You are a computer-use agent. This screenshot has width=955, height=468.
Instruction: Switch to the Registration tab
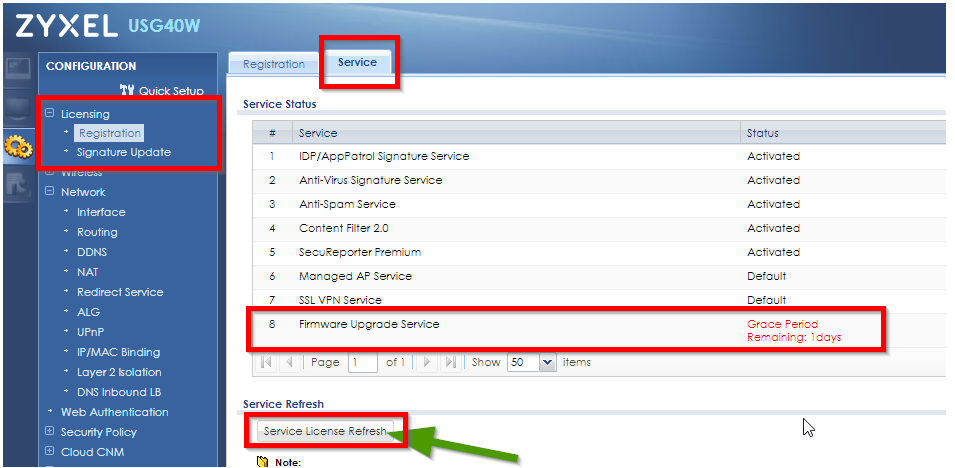[x=274, y=64]
